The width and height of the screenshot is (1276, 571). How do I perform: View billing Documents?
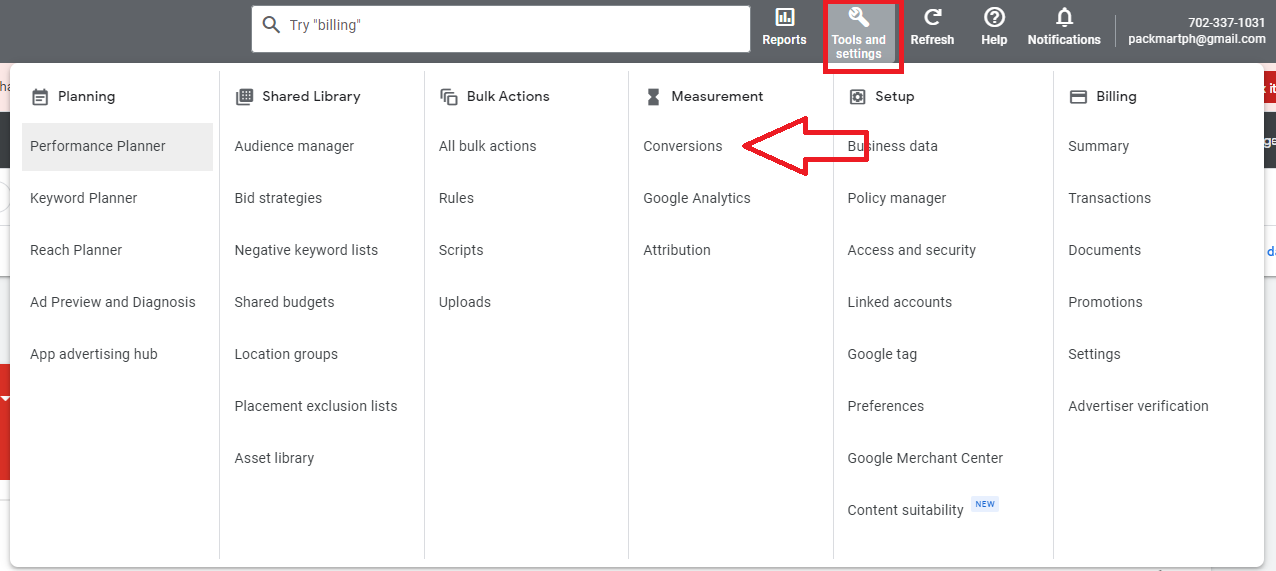pos(1104,250)
